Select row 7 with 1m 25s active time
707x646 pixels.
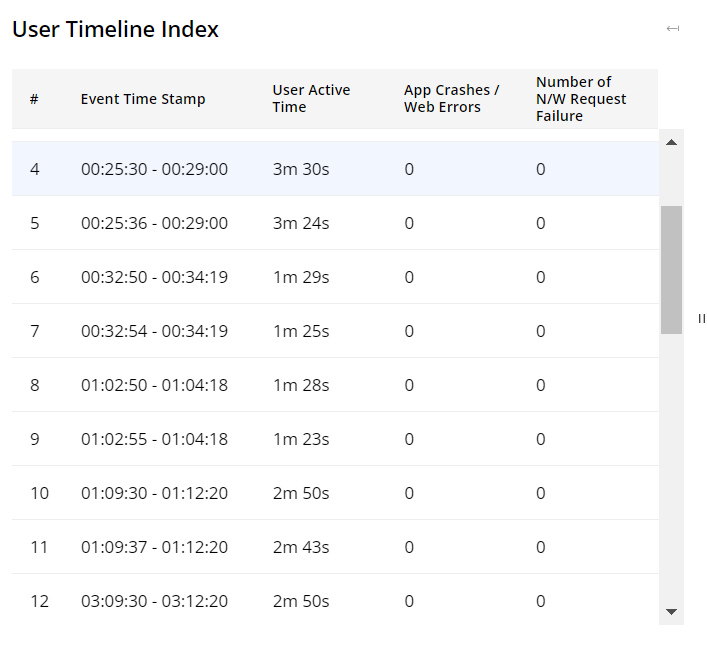coord(301,331)
